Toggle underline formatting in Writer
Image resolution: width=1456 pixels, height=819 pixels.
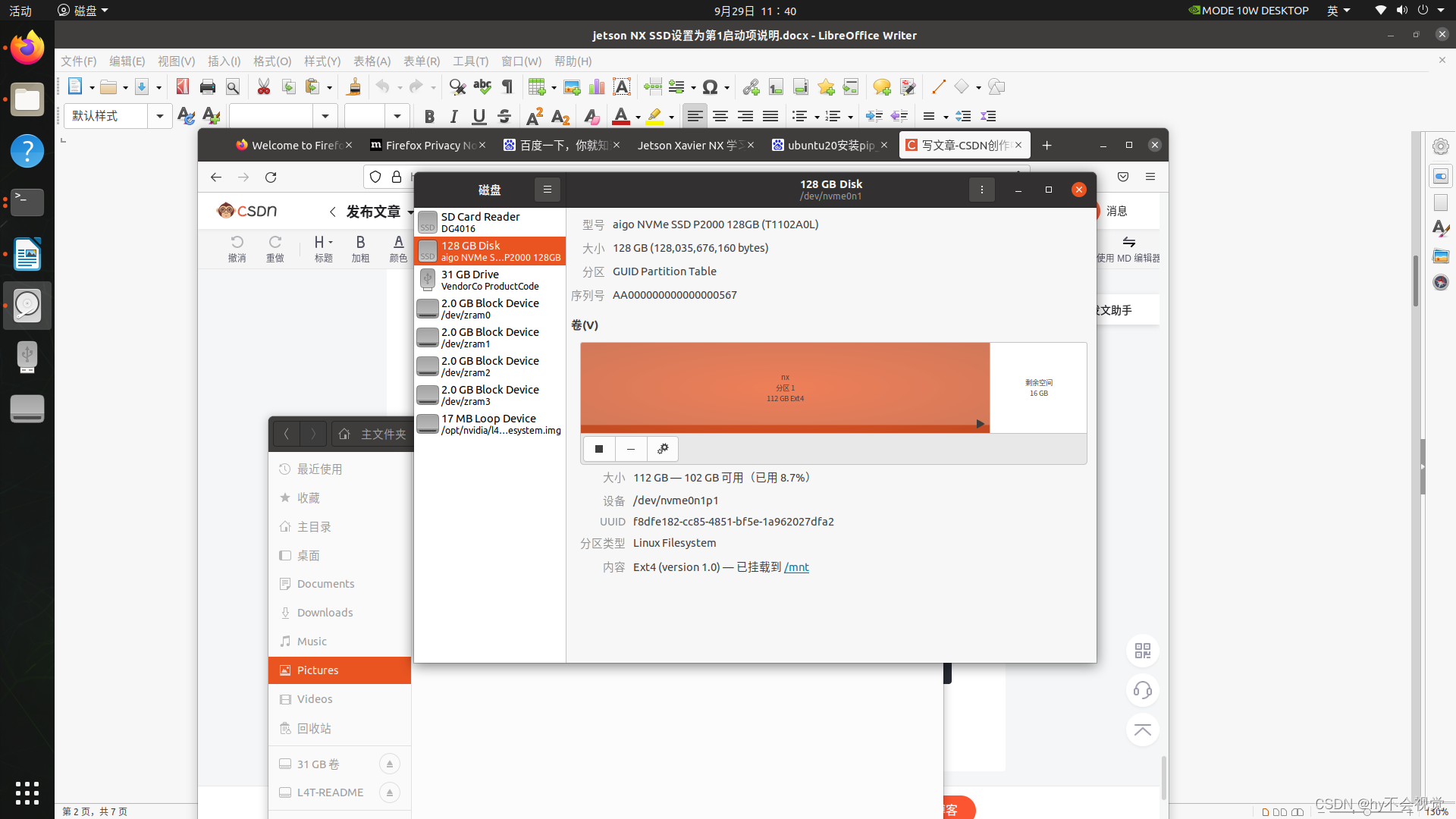(479, 116)
